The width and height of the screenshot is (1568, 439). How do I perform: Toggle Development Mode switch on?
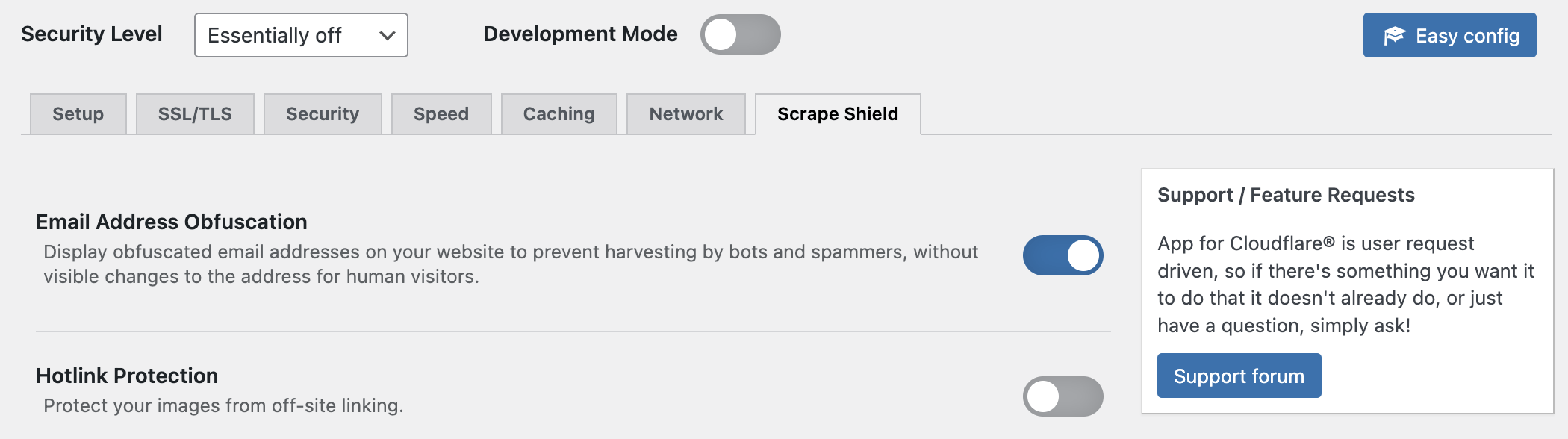(741, 34)
